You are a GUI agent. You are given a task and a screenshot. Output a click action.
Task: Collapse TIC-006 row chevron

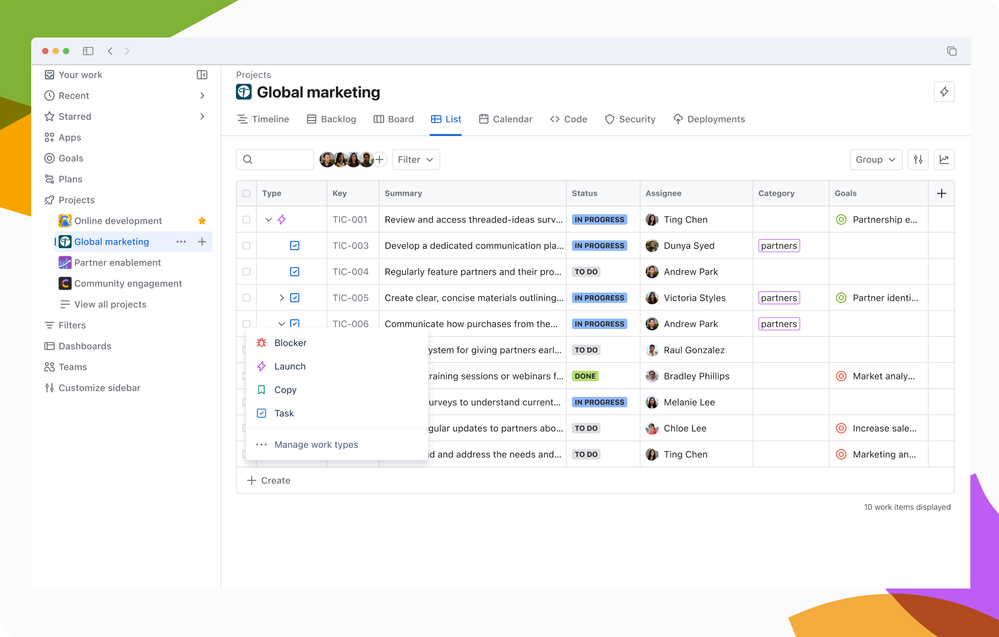[x=281, y=324]
